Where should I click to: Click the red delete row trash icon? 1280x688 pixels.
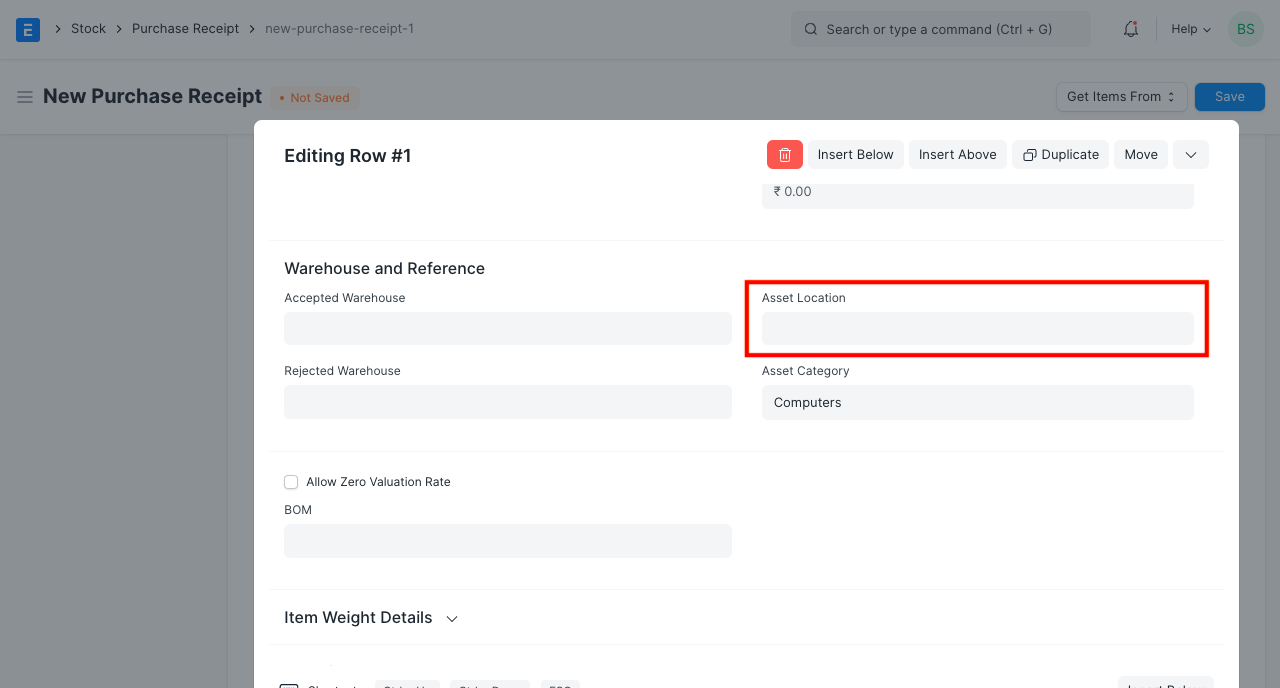coord(784,155)
